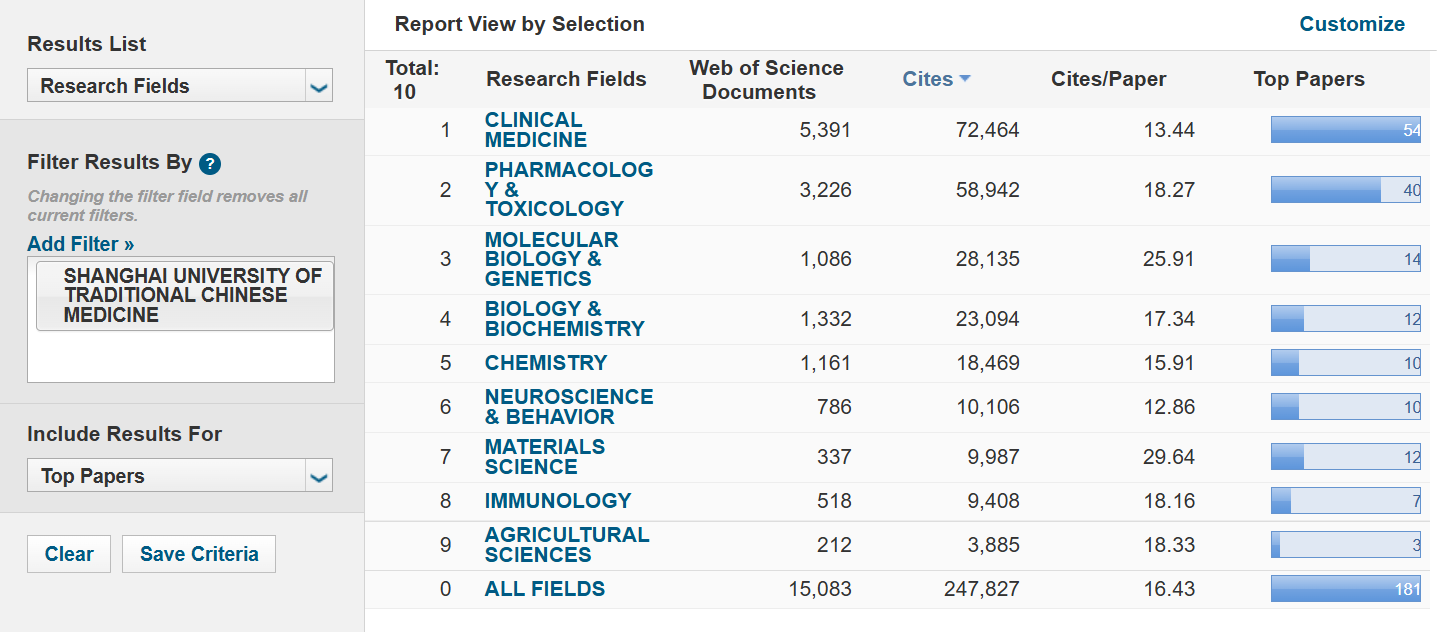1437x632 pixels.
Task: Click the Save Criteria button
Action: [x=199, y=554]
